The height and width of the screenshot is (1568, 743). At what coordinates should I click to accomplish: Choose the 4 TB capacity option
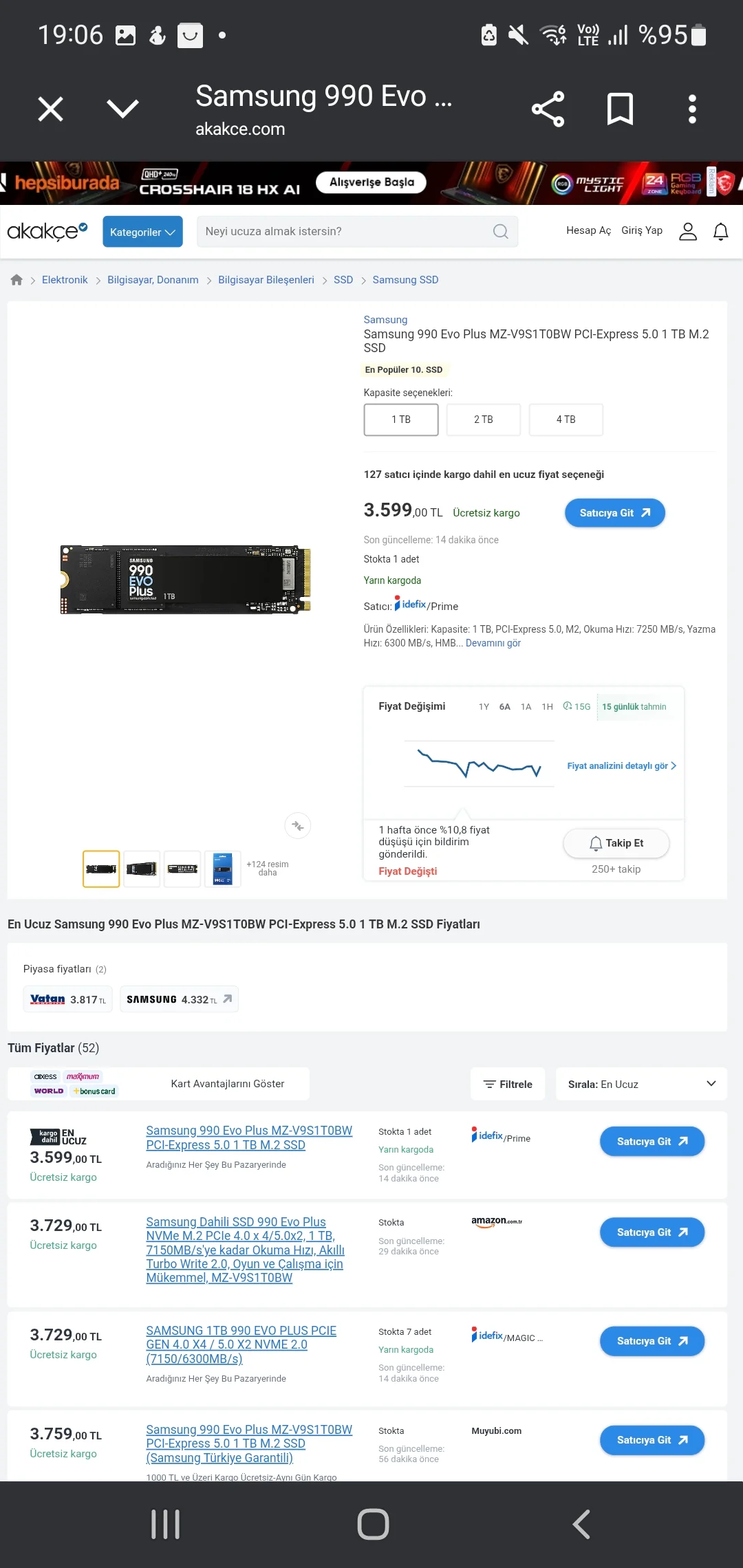[566, 420]
